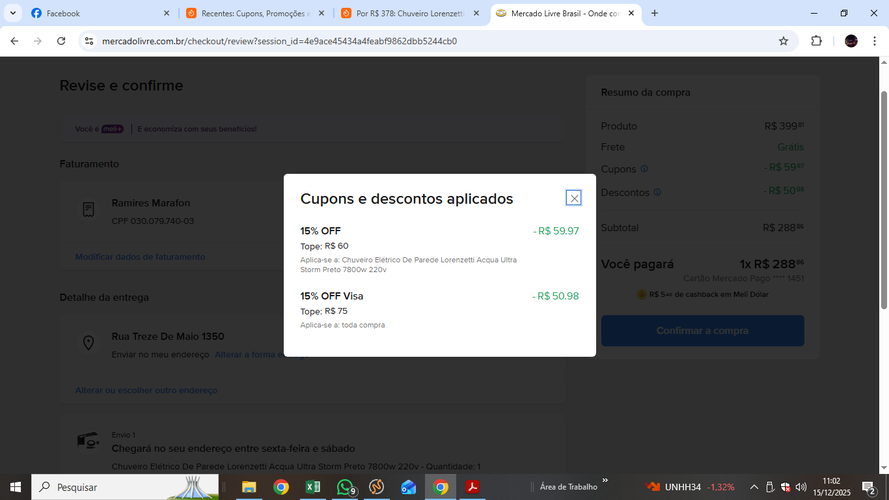Click Modificar dados de faturamento link
This screenshot has width=889, height=500.
tap(140, 257)
